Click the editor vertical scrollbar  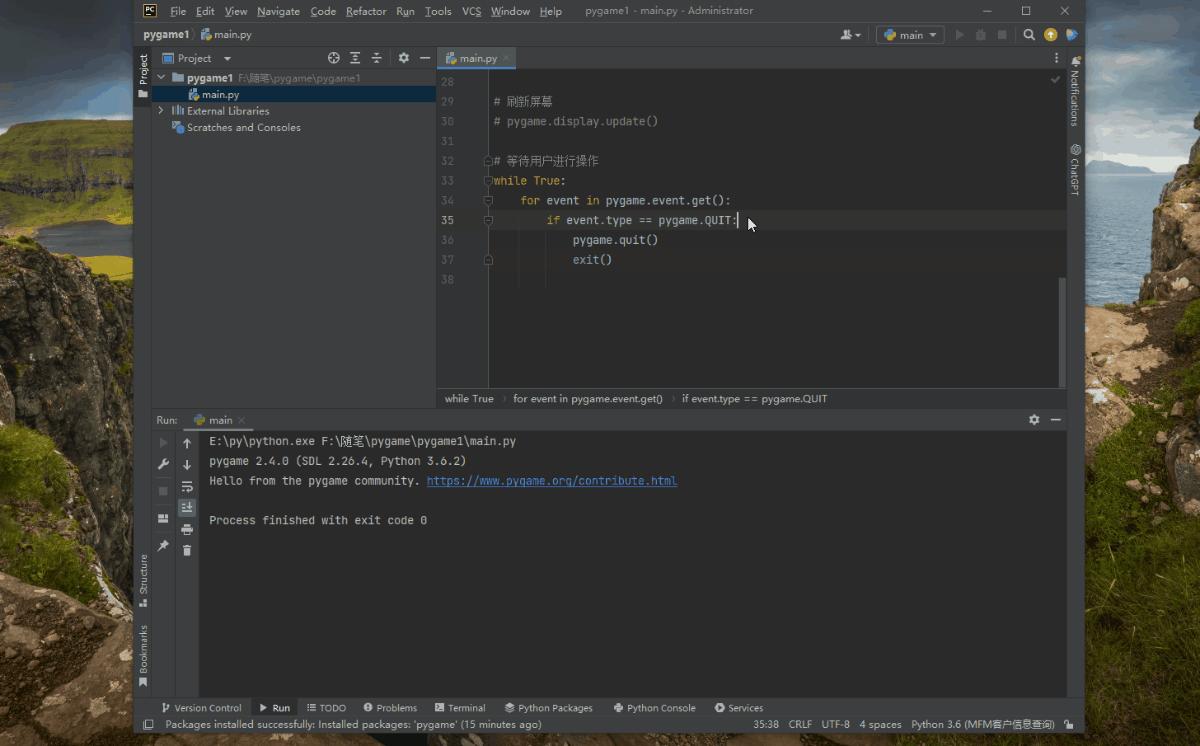[x=1062, y=330]
